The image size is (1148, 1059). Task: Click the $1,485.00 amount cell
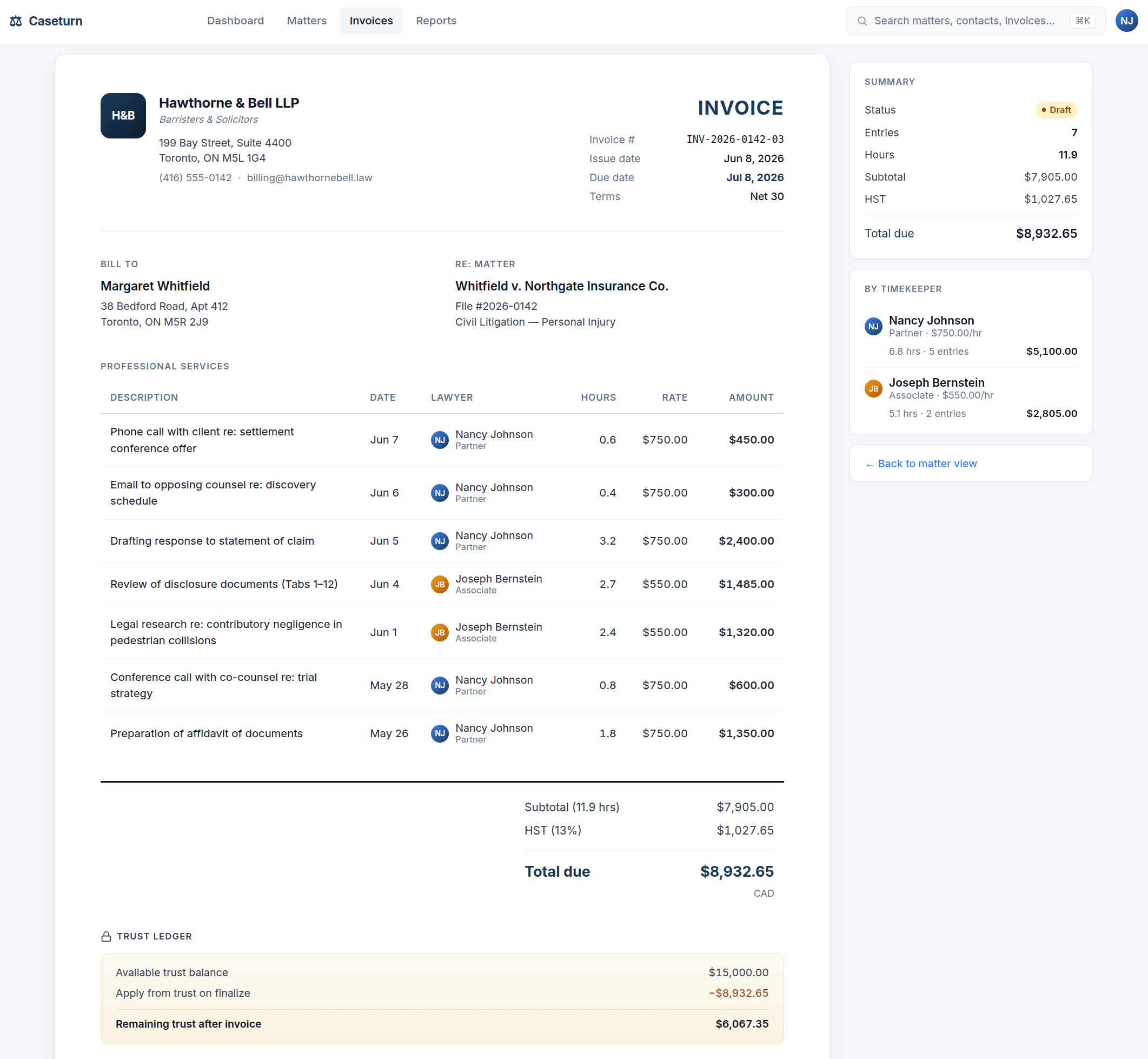point(746,585)
